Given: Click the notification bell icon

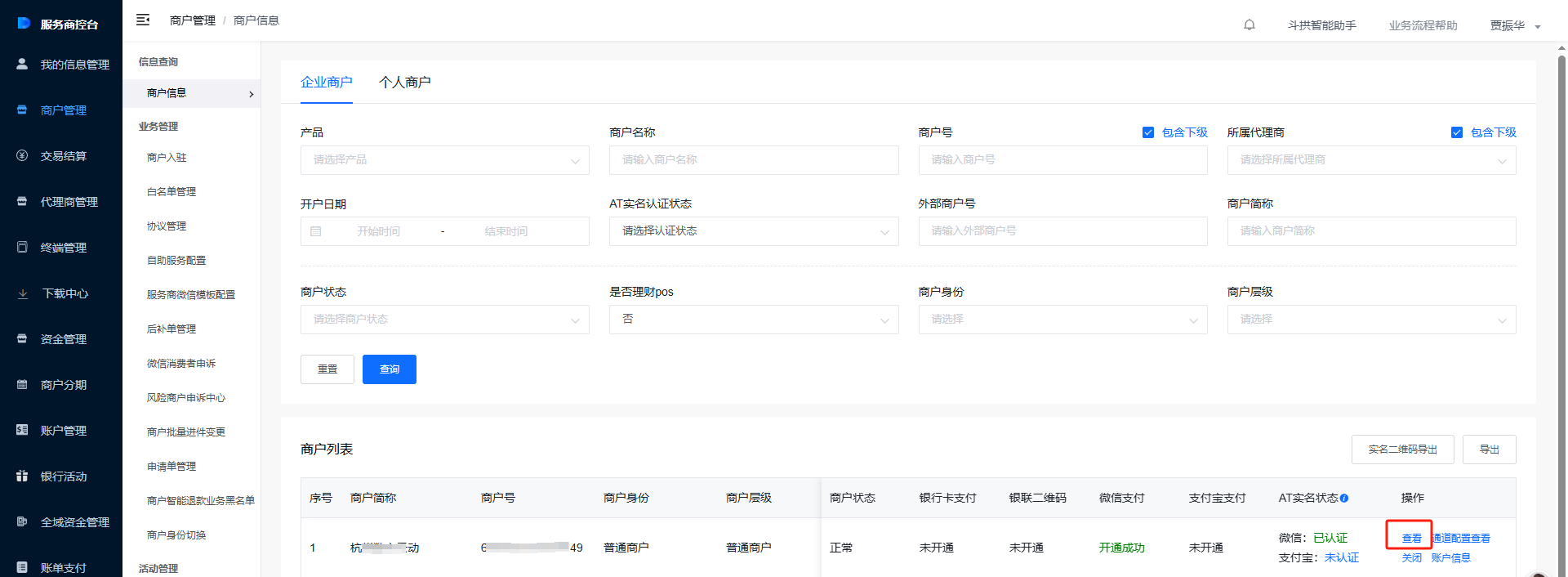Looking at the screenshot, I should tap(1249, 25).
